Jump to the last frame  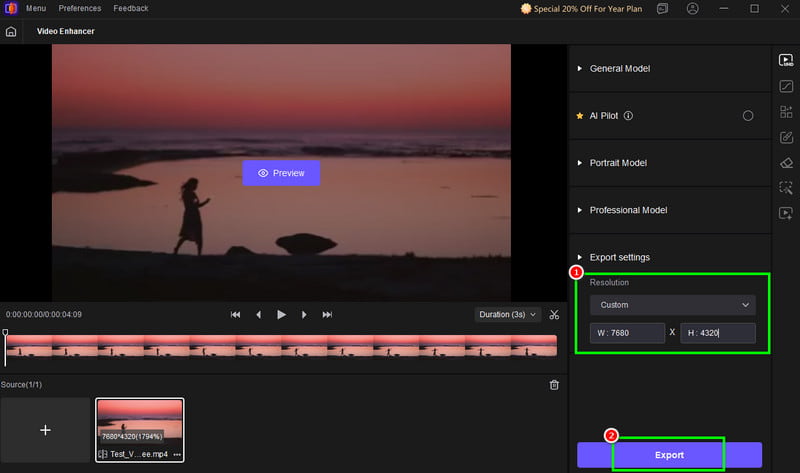(327, 315)
